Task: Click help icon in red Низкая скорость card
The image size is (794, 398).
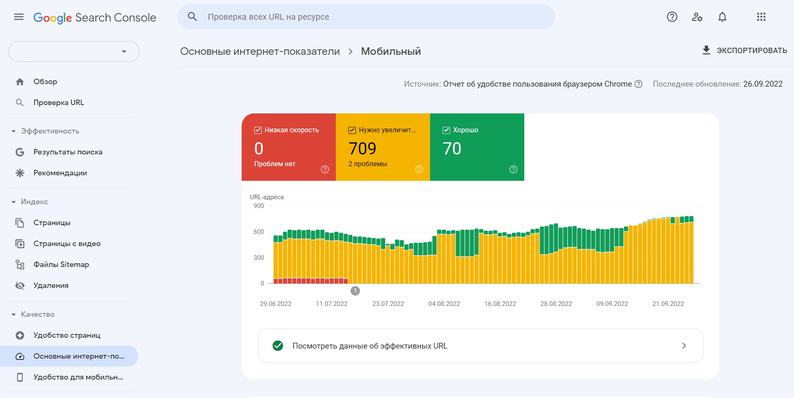Action: [325, 170]
